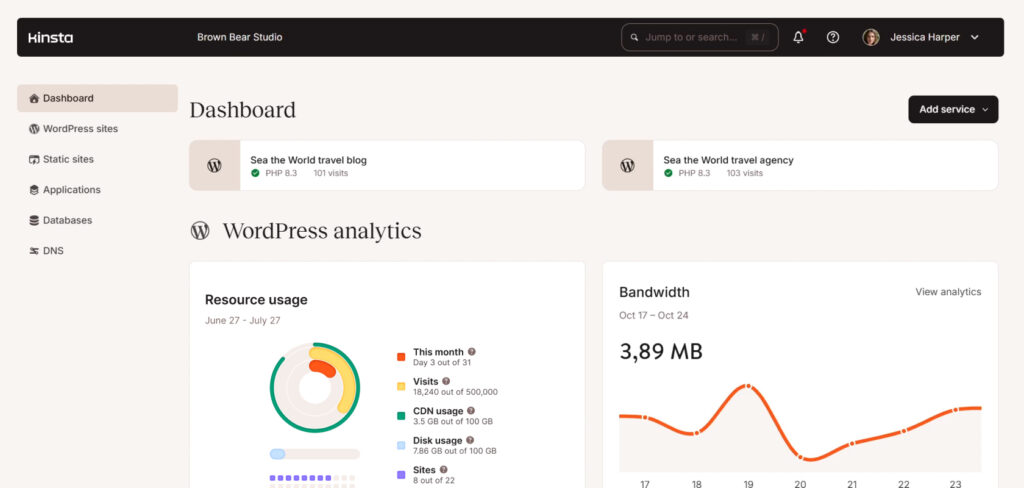The width and height of the screenshot is (1024, 488).
Task: Open the Brown Bear Studio company switcher
Action: (x=240, y=37)
